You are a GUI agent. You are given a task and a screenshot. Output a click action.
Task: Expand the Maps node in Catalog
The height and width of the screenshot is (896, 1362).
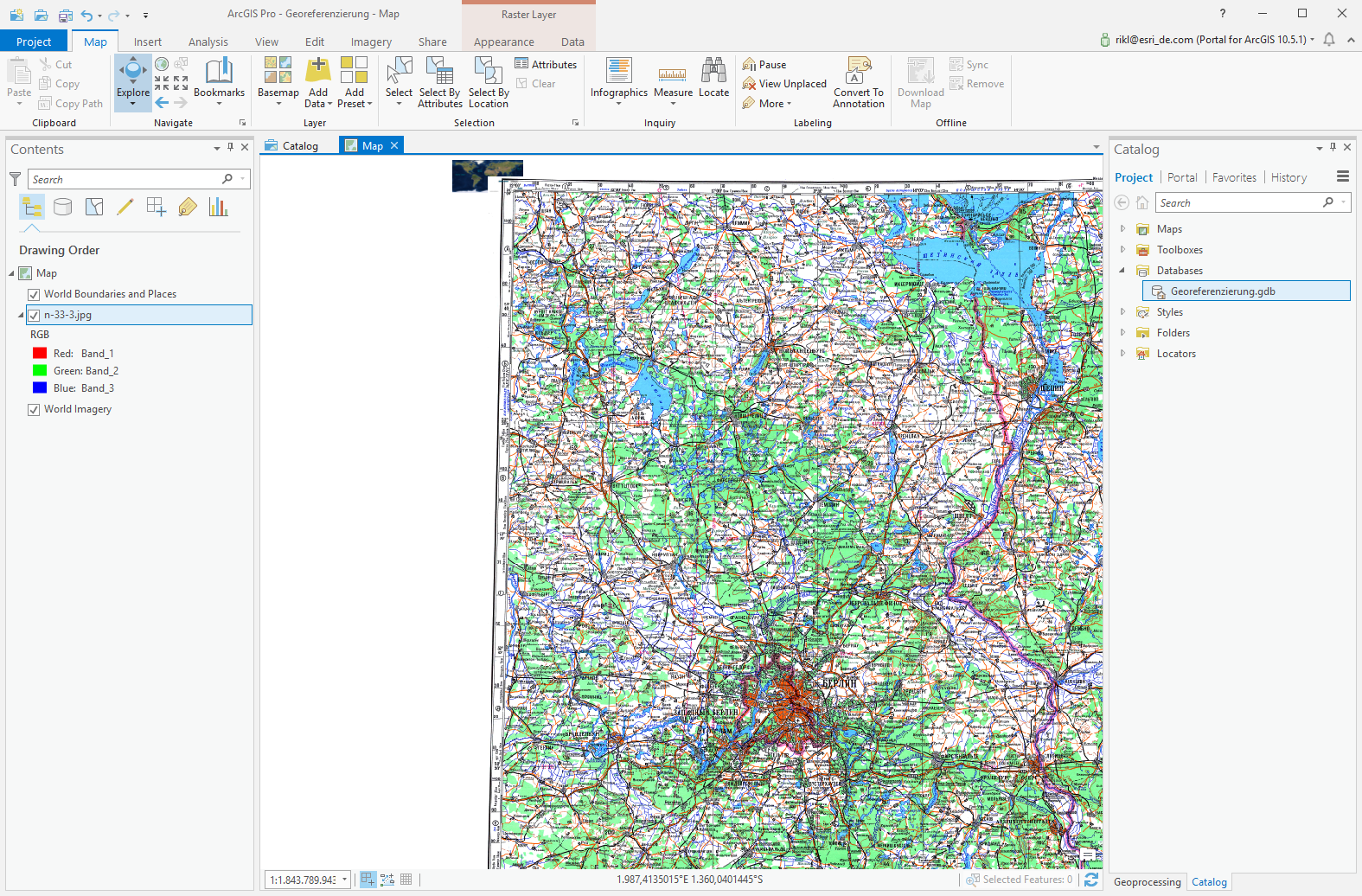[1122, 229]
